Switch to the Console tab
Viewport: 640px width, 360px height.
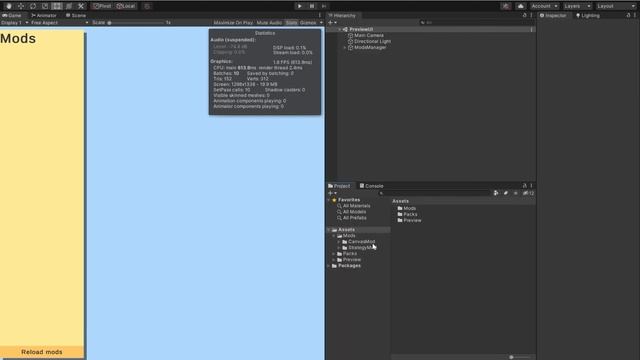[x=371, y=186]
